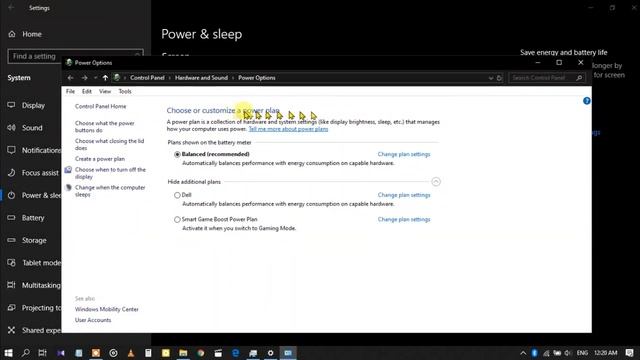
Task: Open the Tools menu
Action: [125, 91]
